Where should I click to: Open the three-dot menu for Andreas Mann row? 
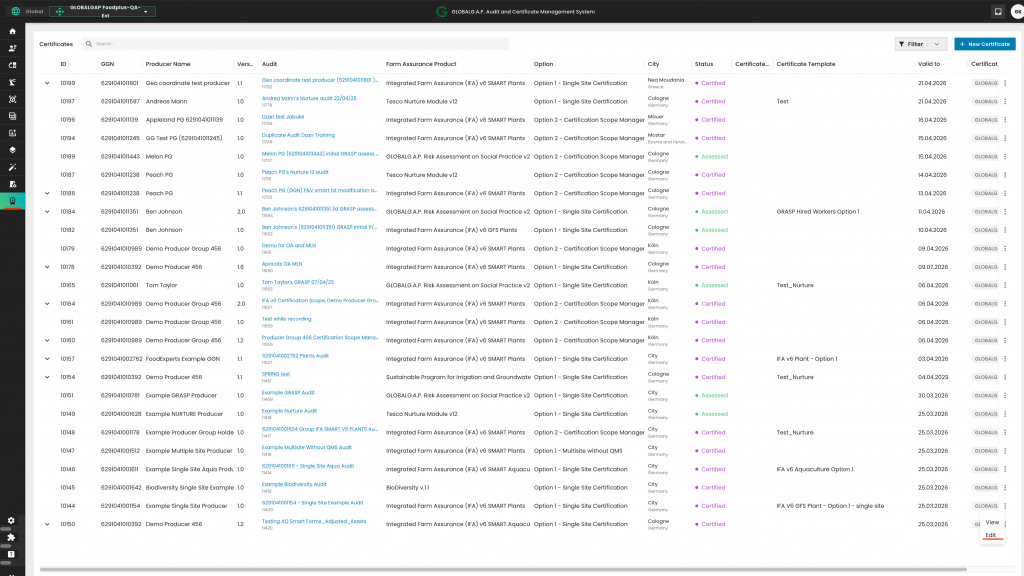pyautogui.click(x=1005, y=101)
